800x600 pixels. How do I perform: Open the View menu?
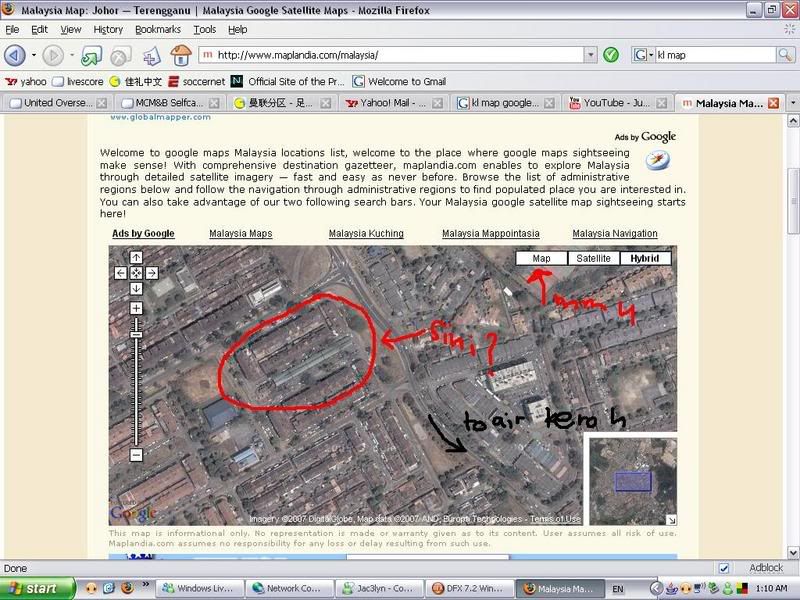point(70,30)
